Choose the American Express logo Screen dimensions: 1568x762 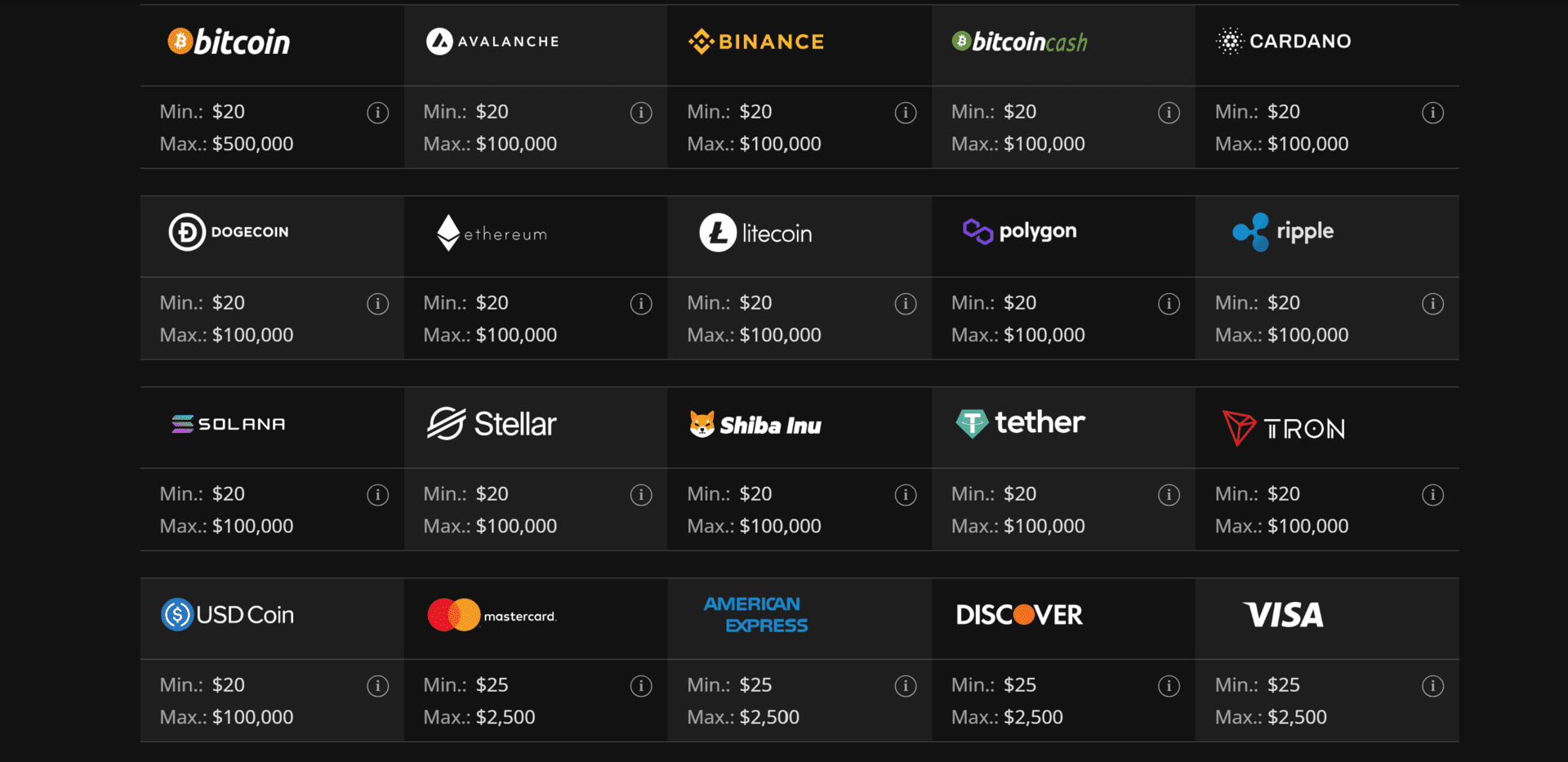[x=756, y=614]
